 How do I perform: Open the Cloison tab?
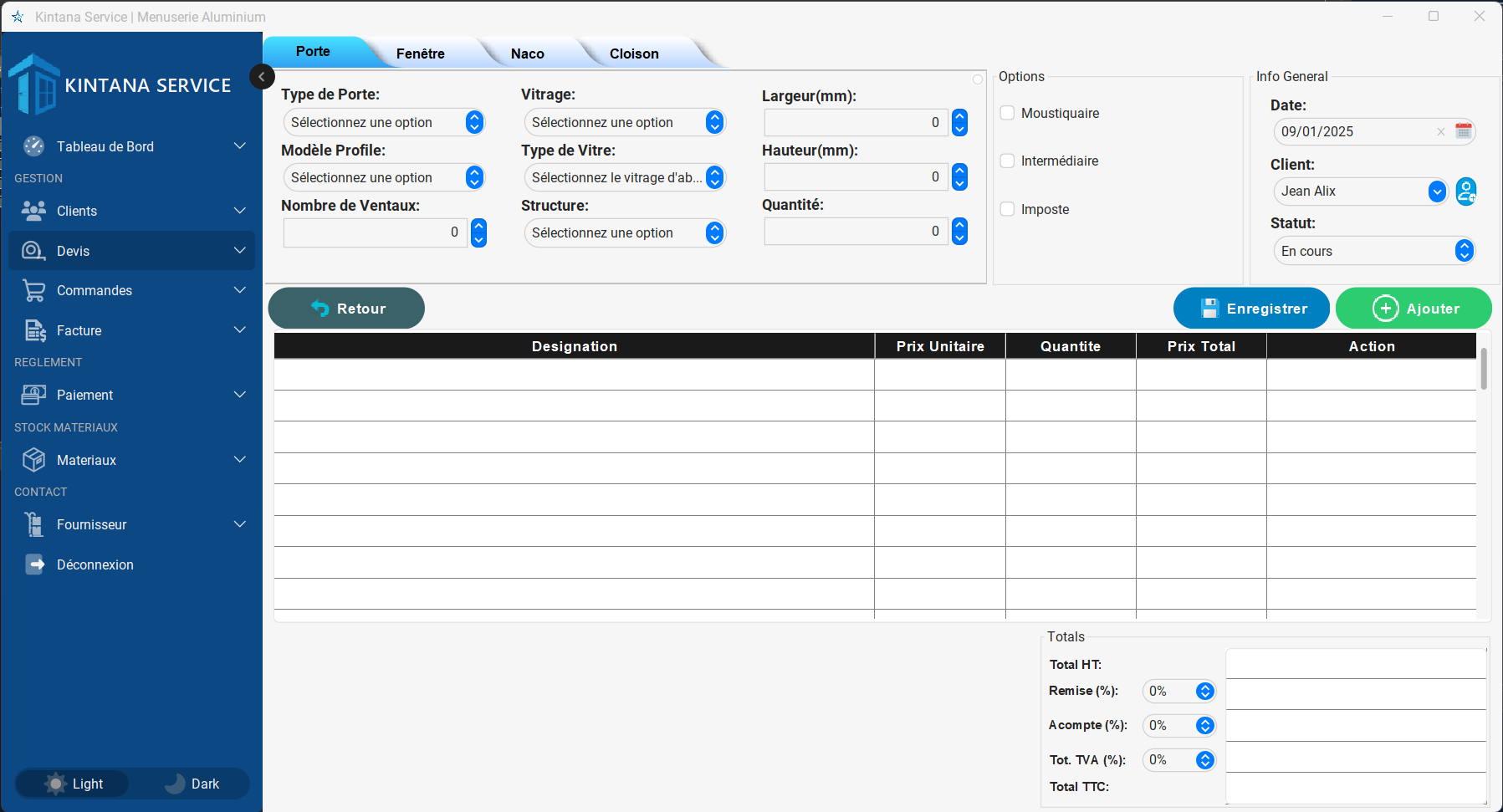[x=633, y=52]
